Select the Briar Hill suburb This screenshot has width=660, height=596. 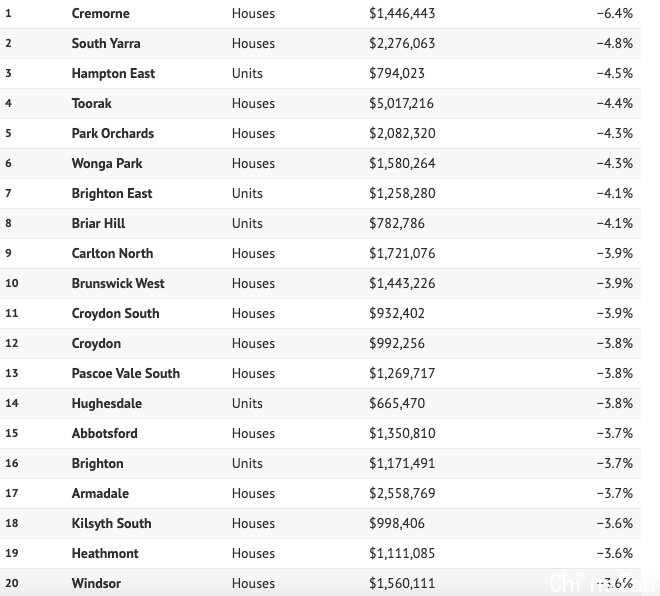(98, 223)
